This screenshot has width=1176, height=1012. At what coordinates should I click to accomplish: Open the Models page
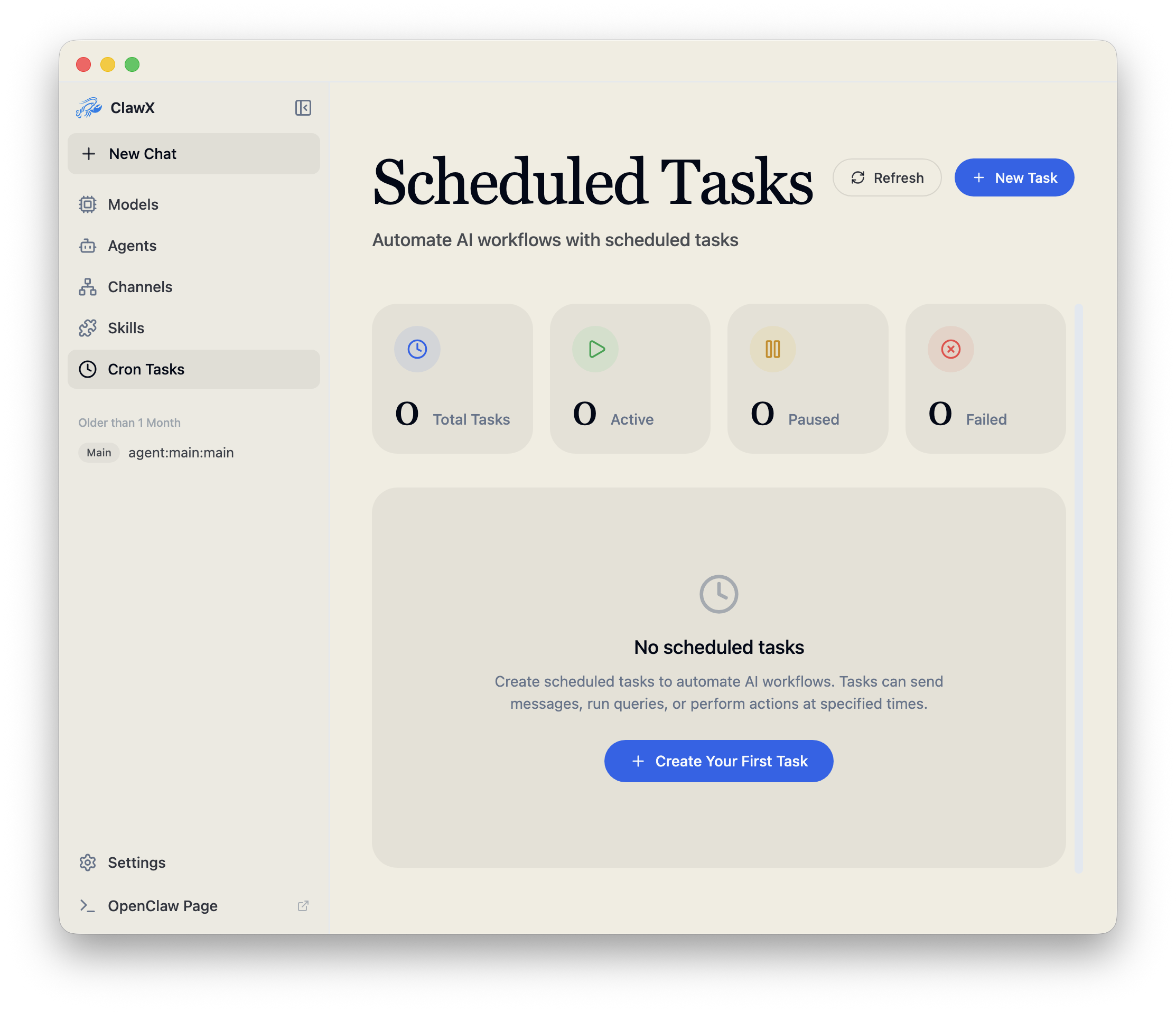(133, 204)
